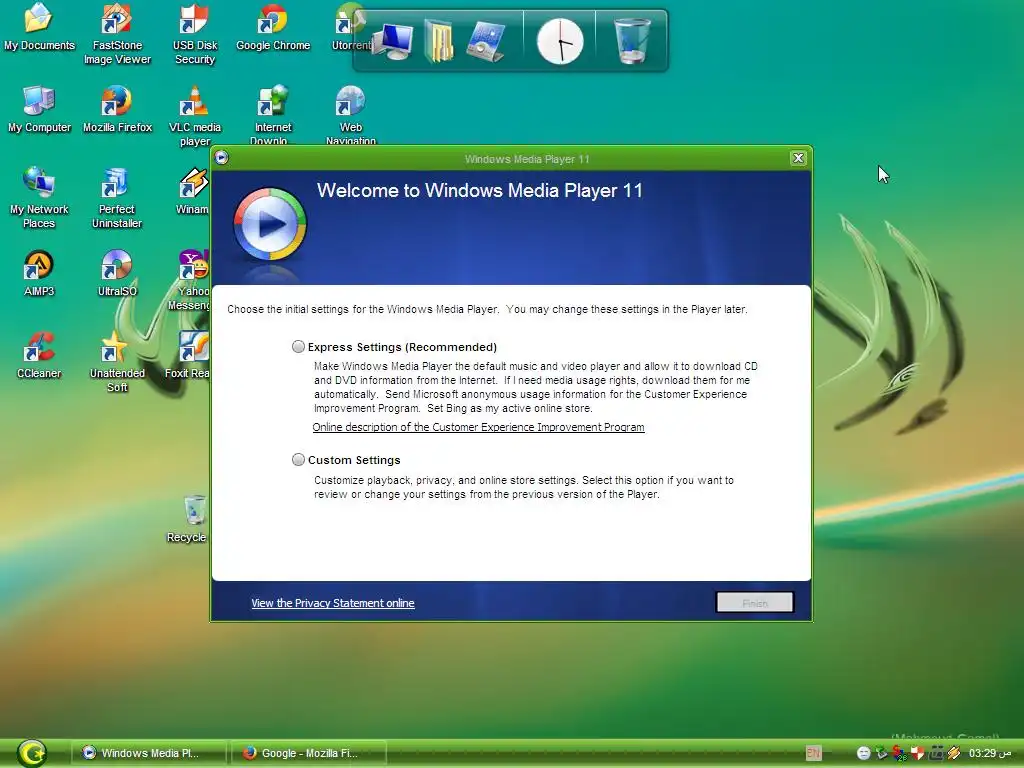1024x768 pixels.
Task: Click the Foxit Reader desktop shortcut
Action: (x=187, y=355)
